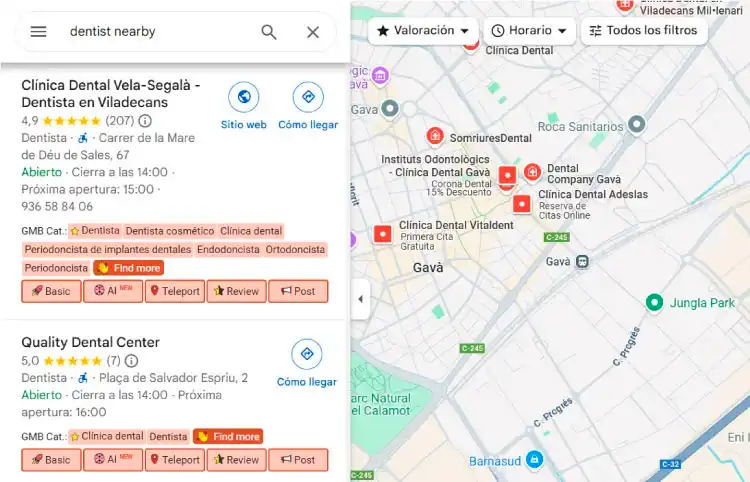Select the Endodoncista category tag
This screenshot has height=482, width=750.
[228, 249]
